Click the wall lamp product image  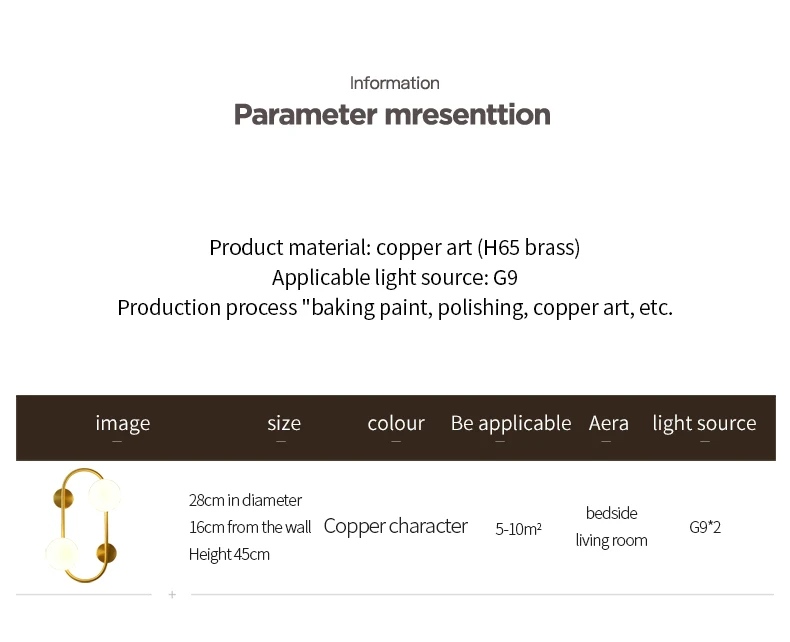pos(85,526)
